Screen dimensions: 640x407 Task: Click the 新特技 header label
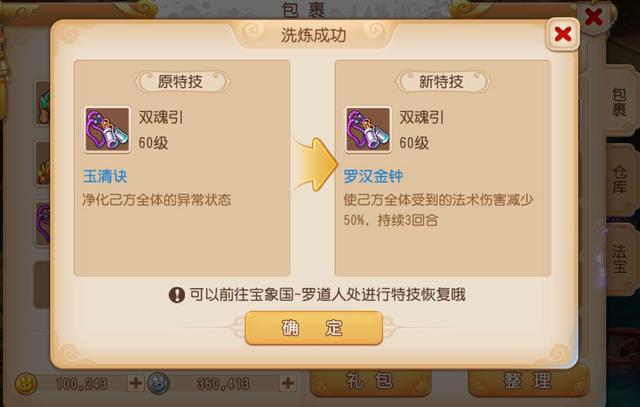(442, 82)
